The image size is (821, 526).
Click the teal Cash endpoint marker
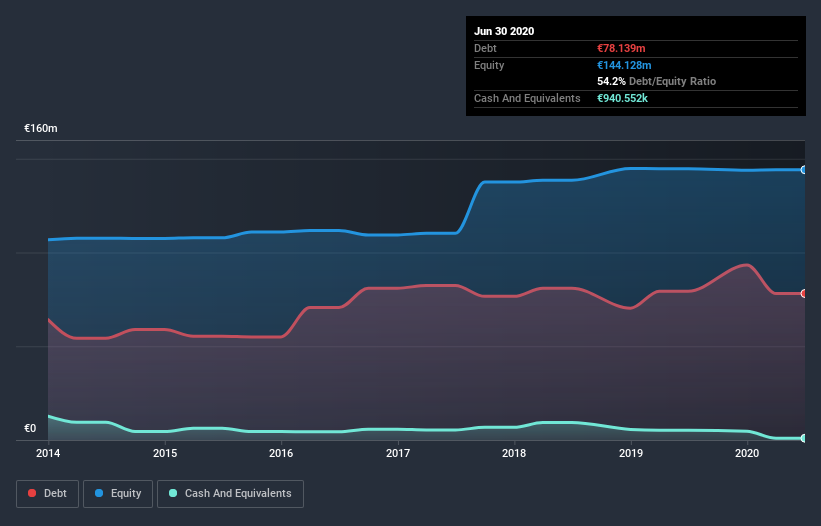(x=804, y=438)
